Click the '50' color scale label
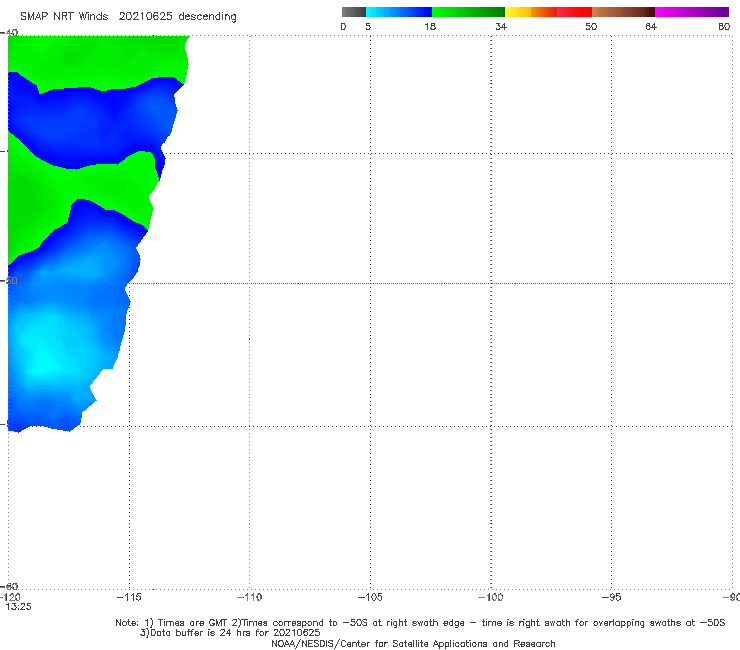 click(591, 26)
